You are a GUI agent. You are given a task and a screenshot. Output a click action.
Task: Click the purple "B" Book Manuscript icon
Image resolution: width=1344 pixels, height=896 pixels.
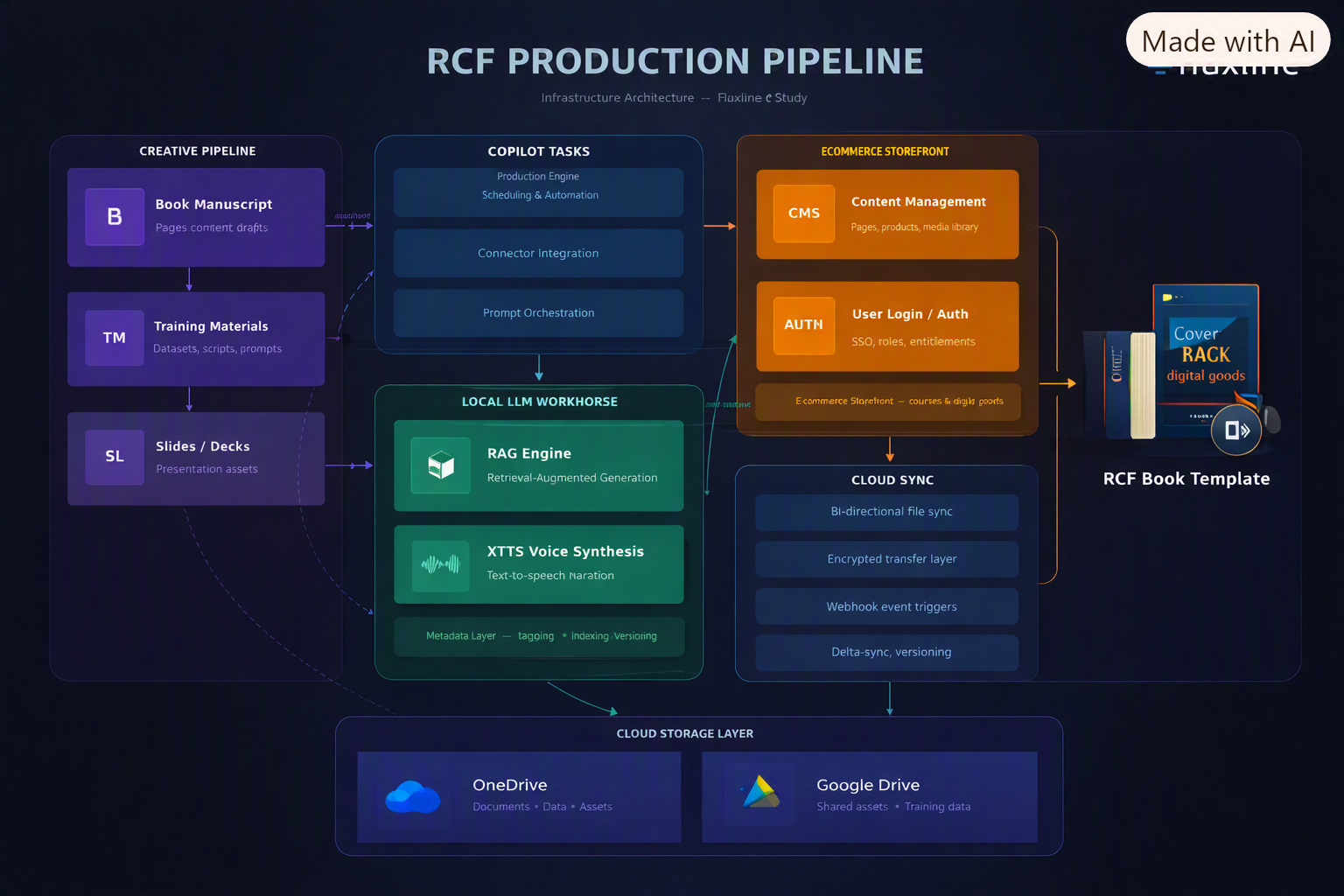point(115,217)
